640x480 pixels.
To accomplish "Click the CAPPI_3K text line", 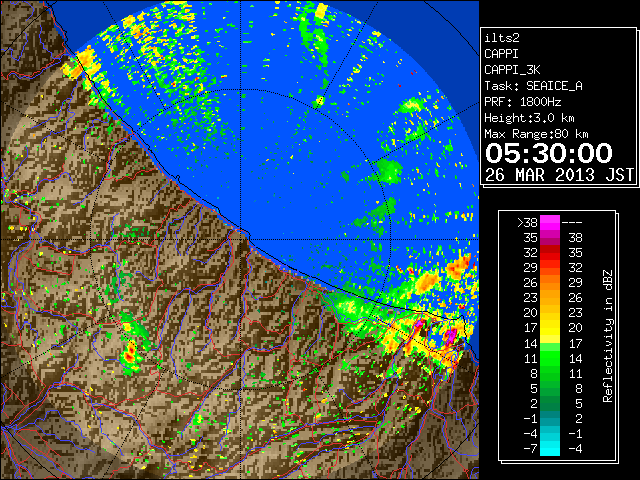I will tap(512, 70).
